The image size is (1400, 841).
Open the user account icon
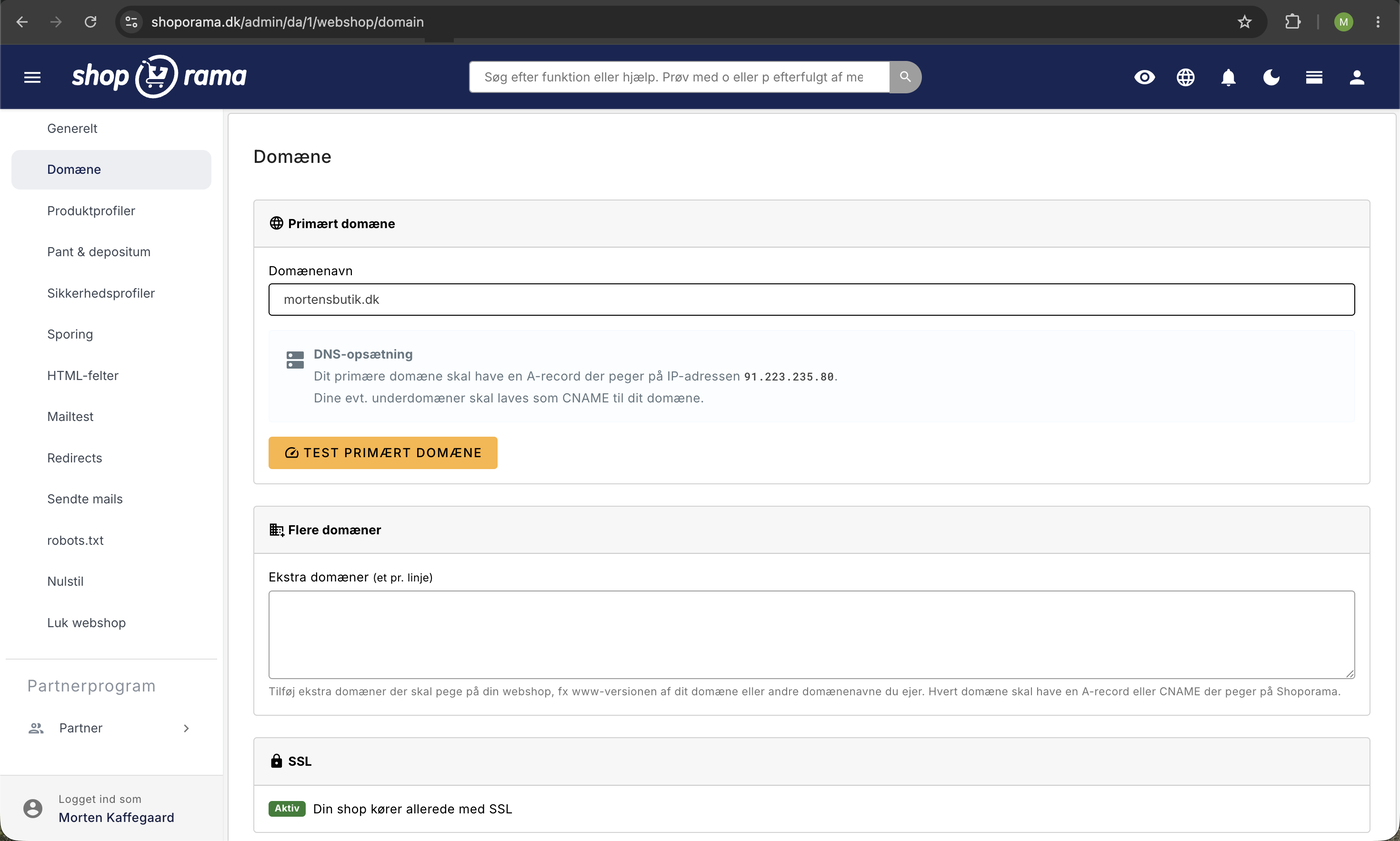pos(1357,77)
